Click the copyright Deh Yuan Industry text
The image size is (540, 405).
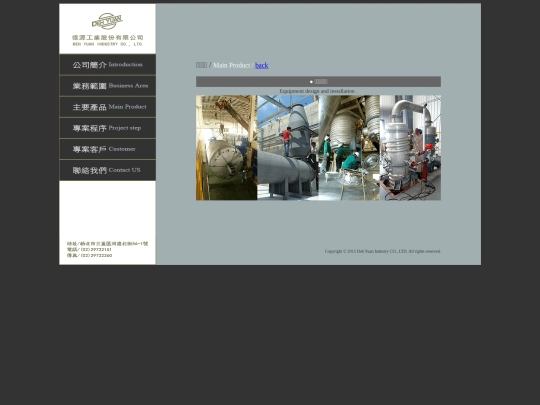383,251
